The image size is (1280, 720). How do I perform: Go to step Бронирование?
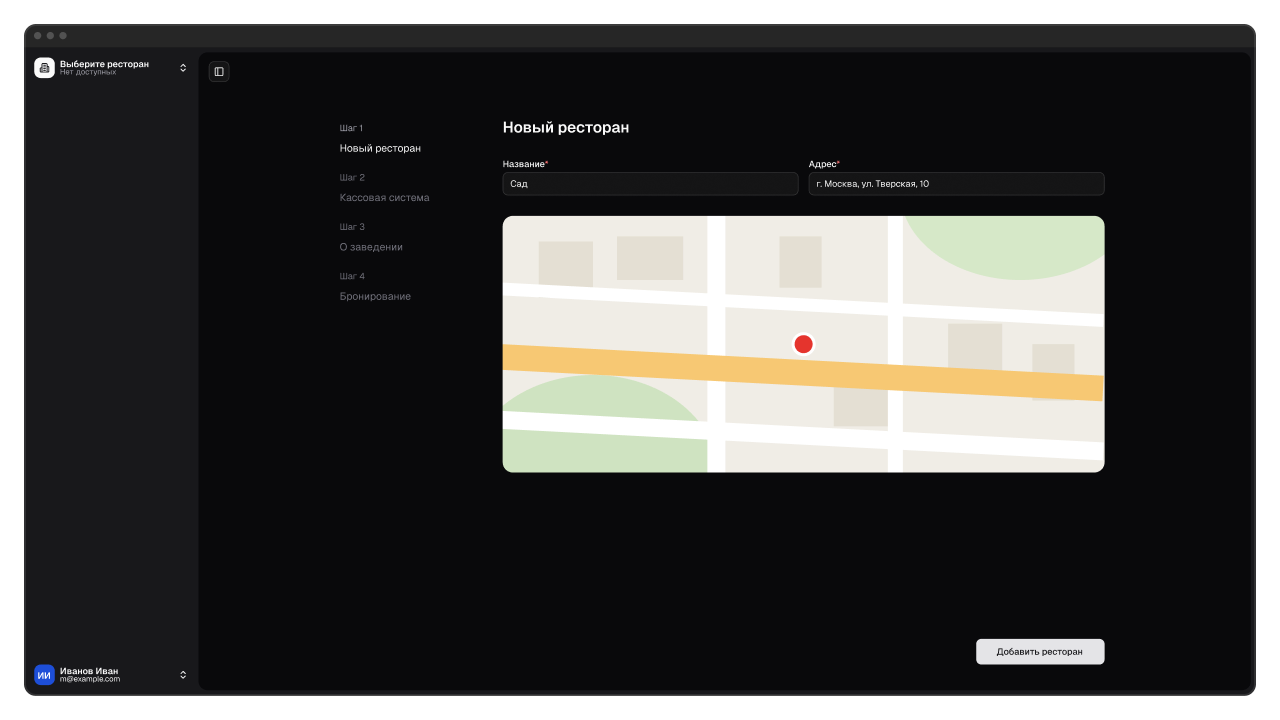coord(375,297)
